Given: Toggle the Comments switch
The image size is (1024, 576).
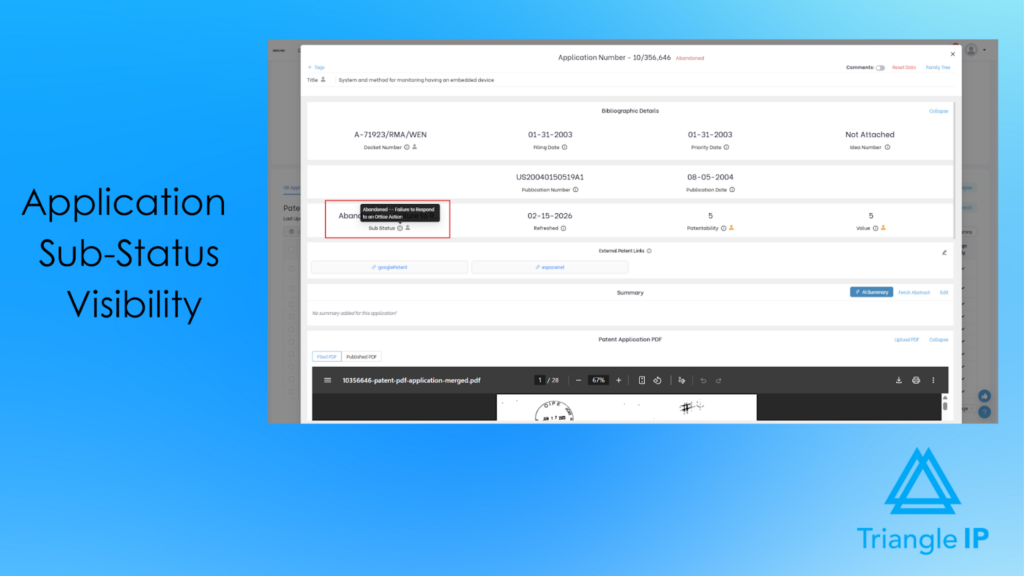Looking at the screenshot, I should tap(880, 67).
